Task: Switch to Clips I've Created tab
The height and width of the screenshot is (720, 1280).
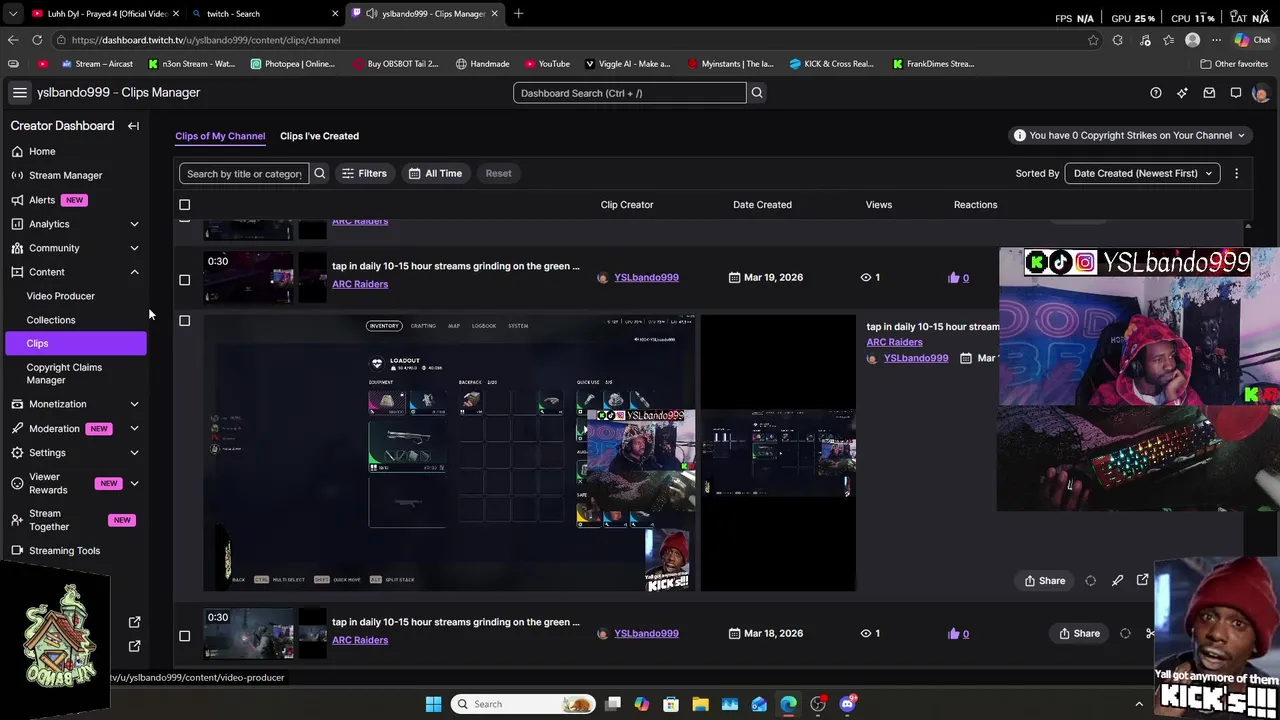Action: [319, 136]
